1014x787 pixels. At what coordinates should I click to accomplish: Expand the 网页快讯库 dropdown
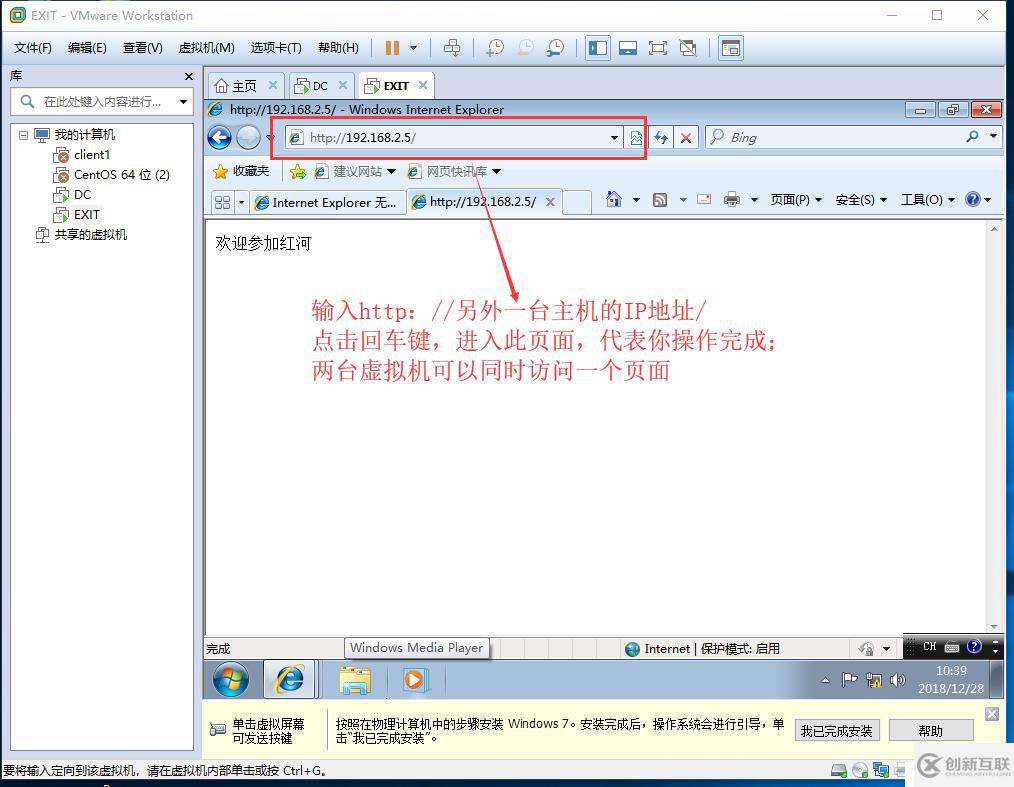496,171
